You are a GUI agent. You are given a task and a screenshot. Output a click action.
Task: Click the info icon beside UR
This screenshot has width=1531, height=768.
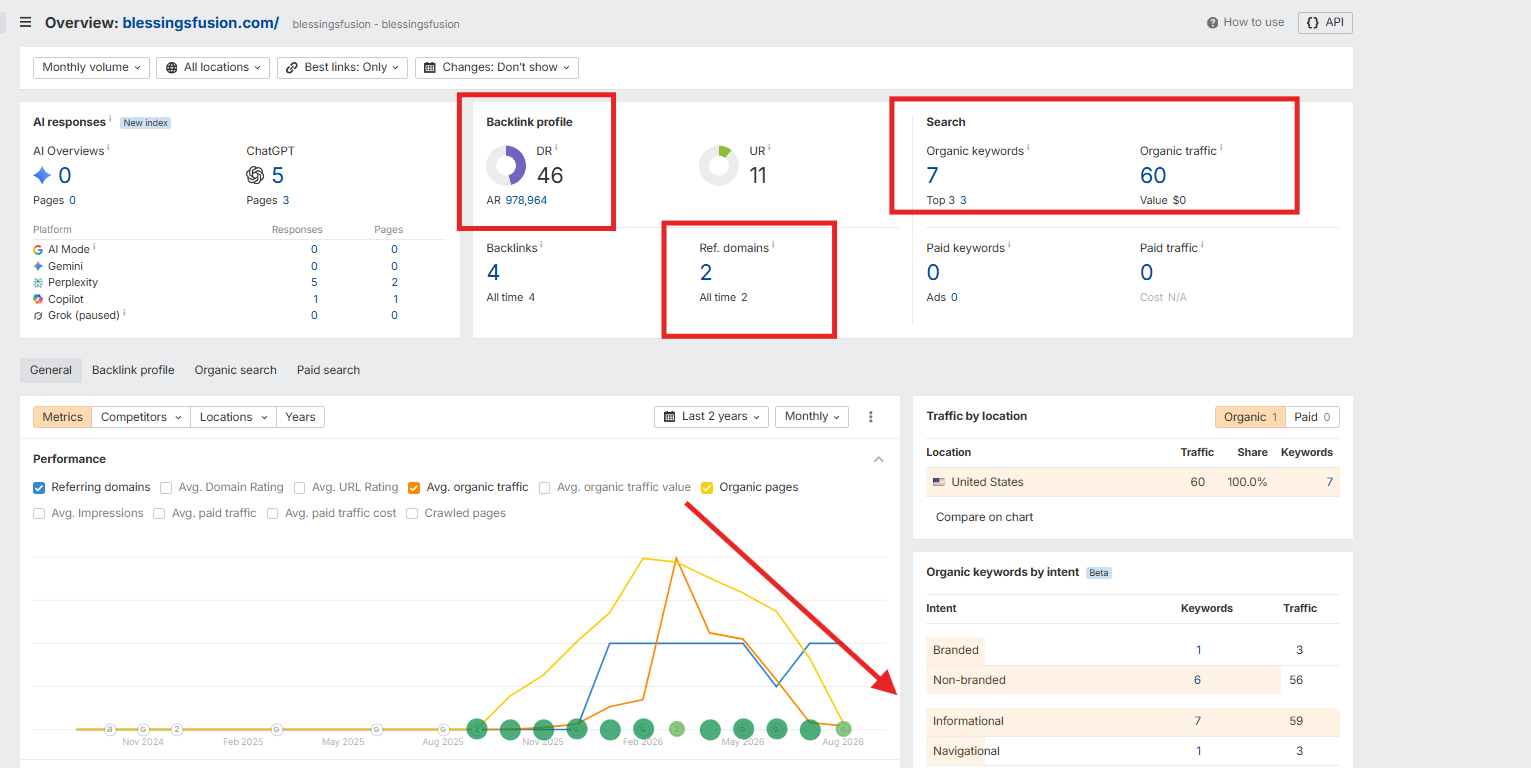tap(770, 149)
